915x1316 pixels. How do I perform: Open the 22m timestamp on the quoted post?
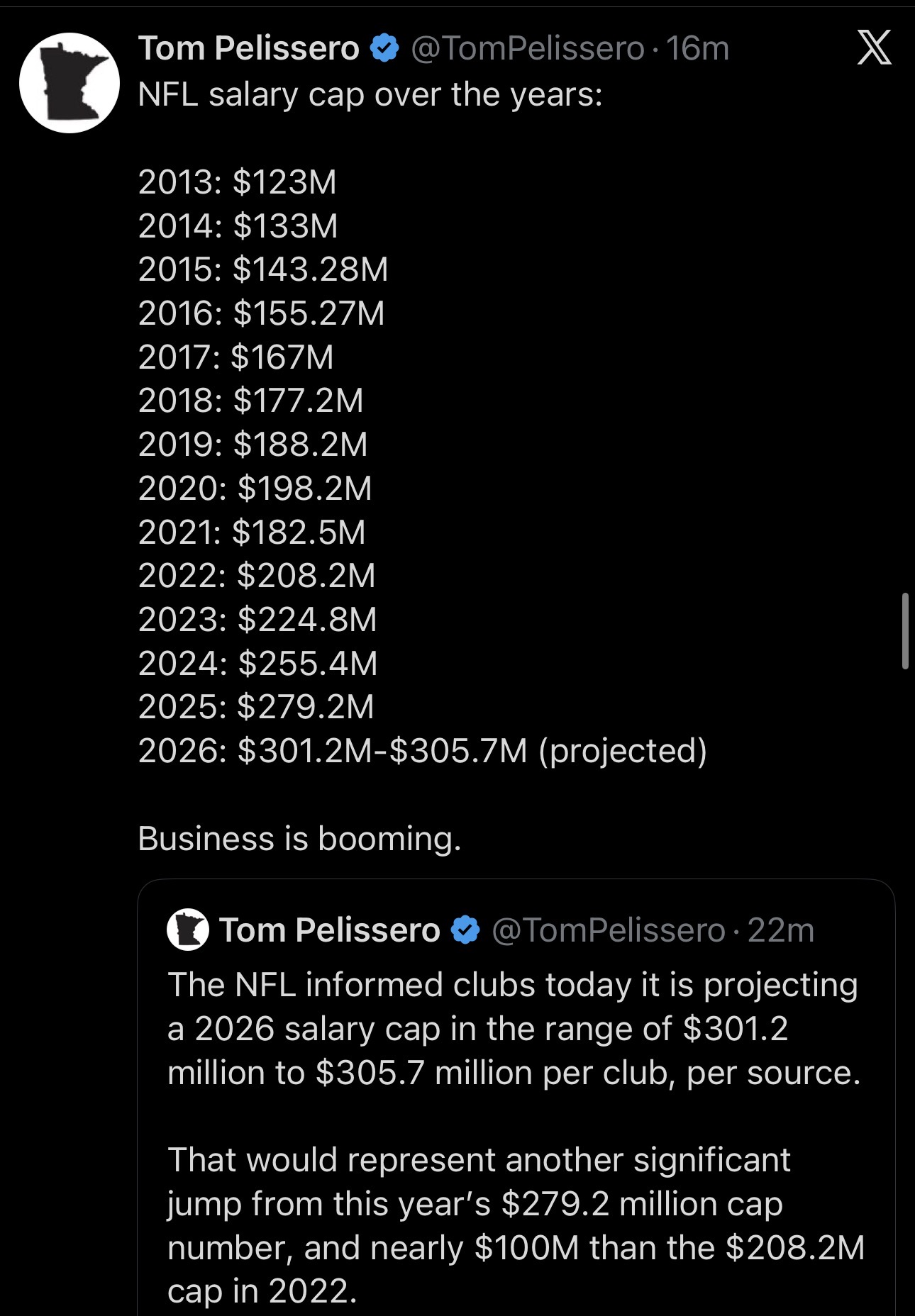coord(780,930)
